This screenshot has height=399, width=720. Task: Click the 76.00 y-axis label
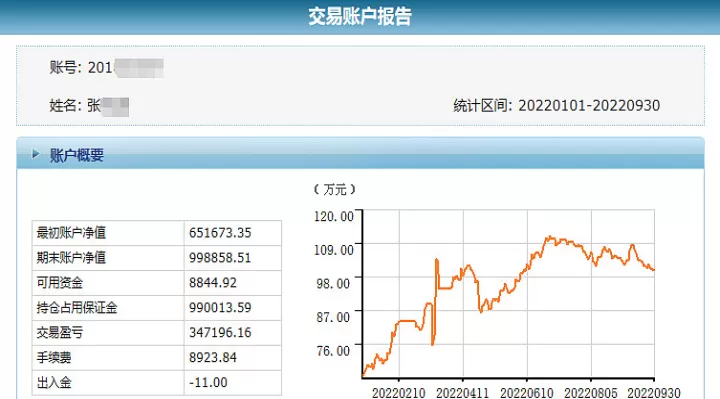click(333, 351)
